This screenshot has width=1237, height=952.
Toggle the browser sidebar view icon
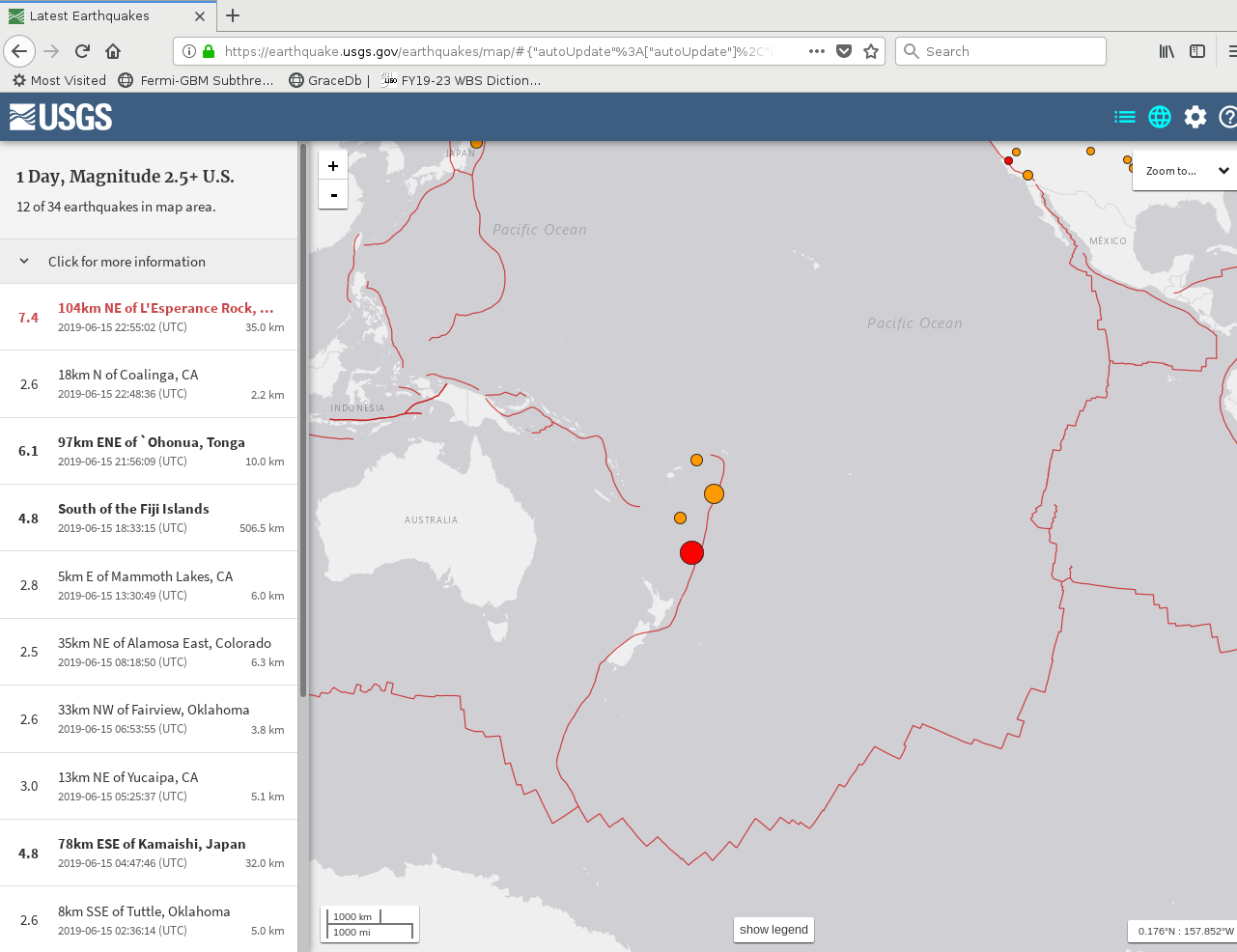coord(1197,51)
